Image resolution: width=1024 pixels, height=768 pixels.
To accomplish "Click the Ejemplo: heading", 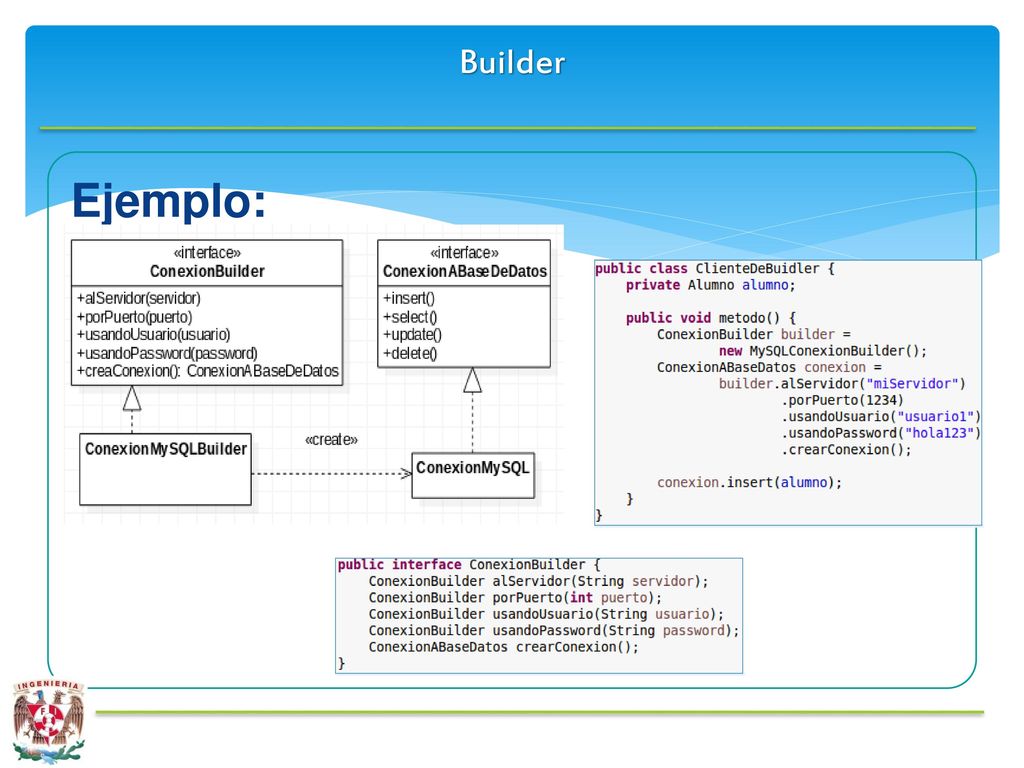I will tap(169, 200).
